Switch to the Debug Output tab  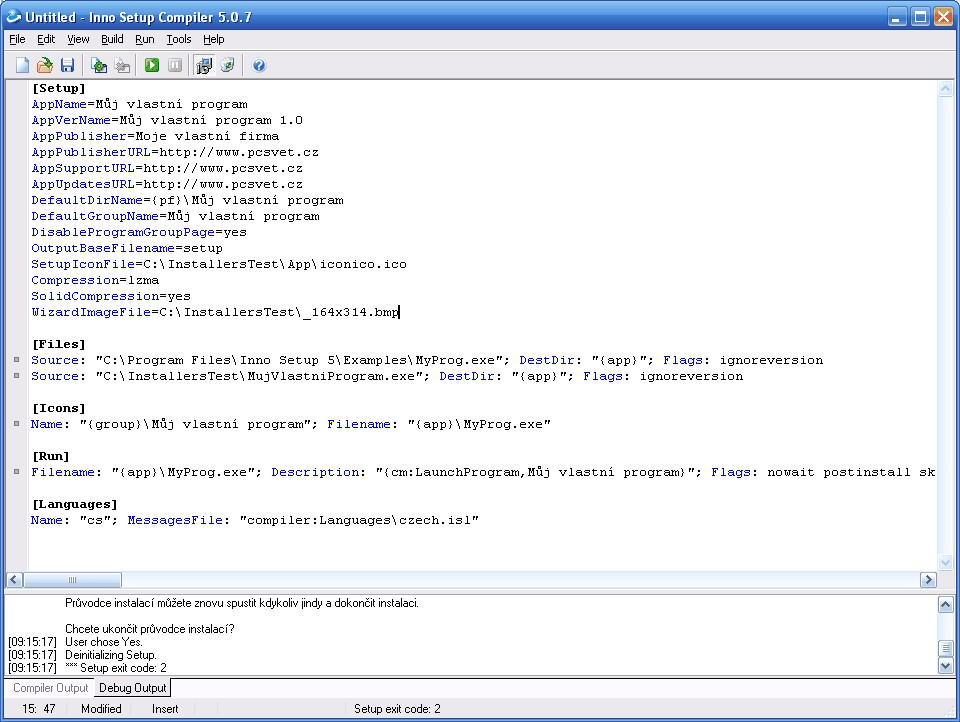[x=132, y=688]
